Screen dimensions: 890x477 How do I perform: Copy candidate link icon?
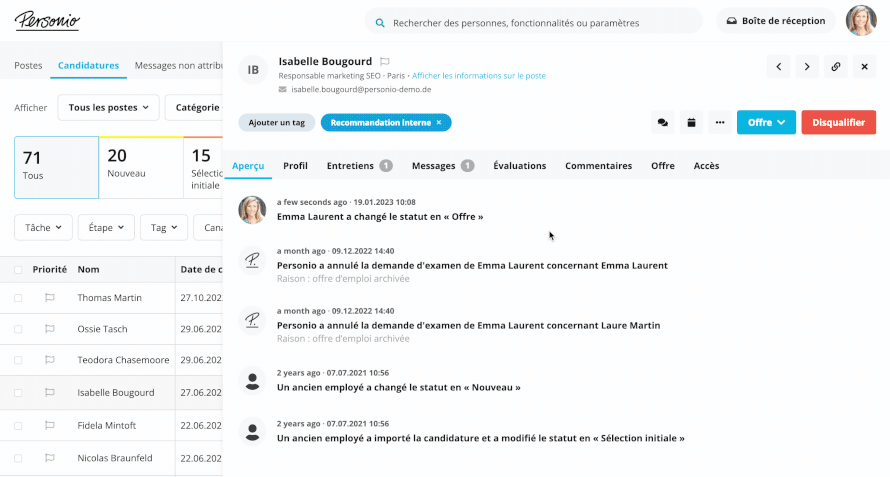(836, 66)
